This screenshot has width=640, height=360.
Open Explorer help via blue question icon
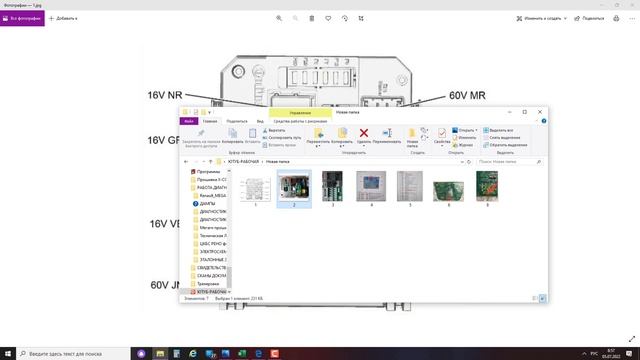pos(544,121)
